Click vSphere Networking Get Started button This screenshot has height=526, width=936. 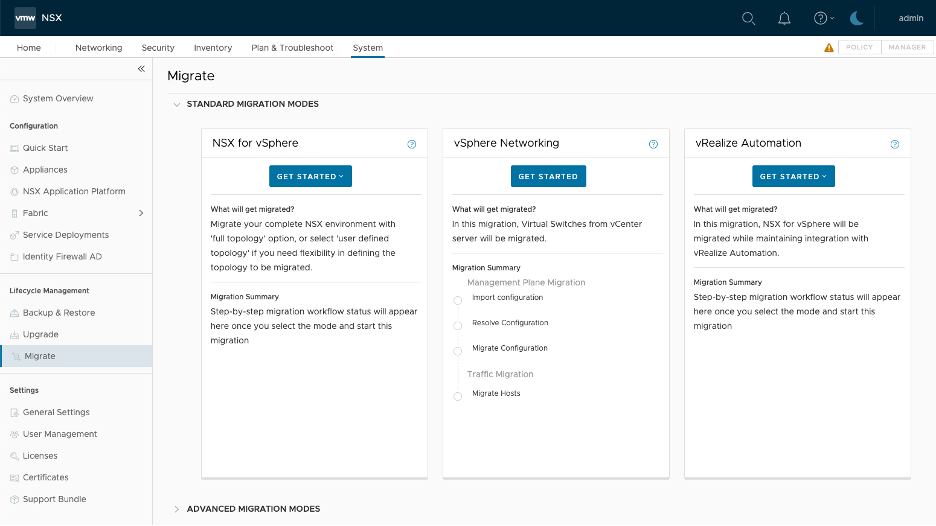(548, 176)
